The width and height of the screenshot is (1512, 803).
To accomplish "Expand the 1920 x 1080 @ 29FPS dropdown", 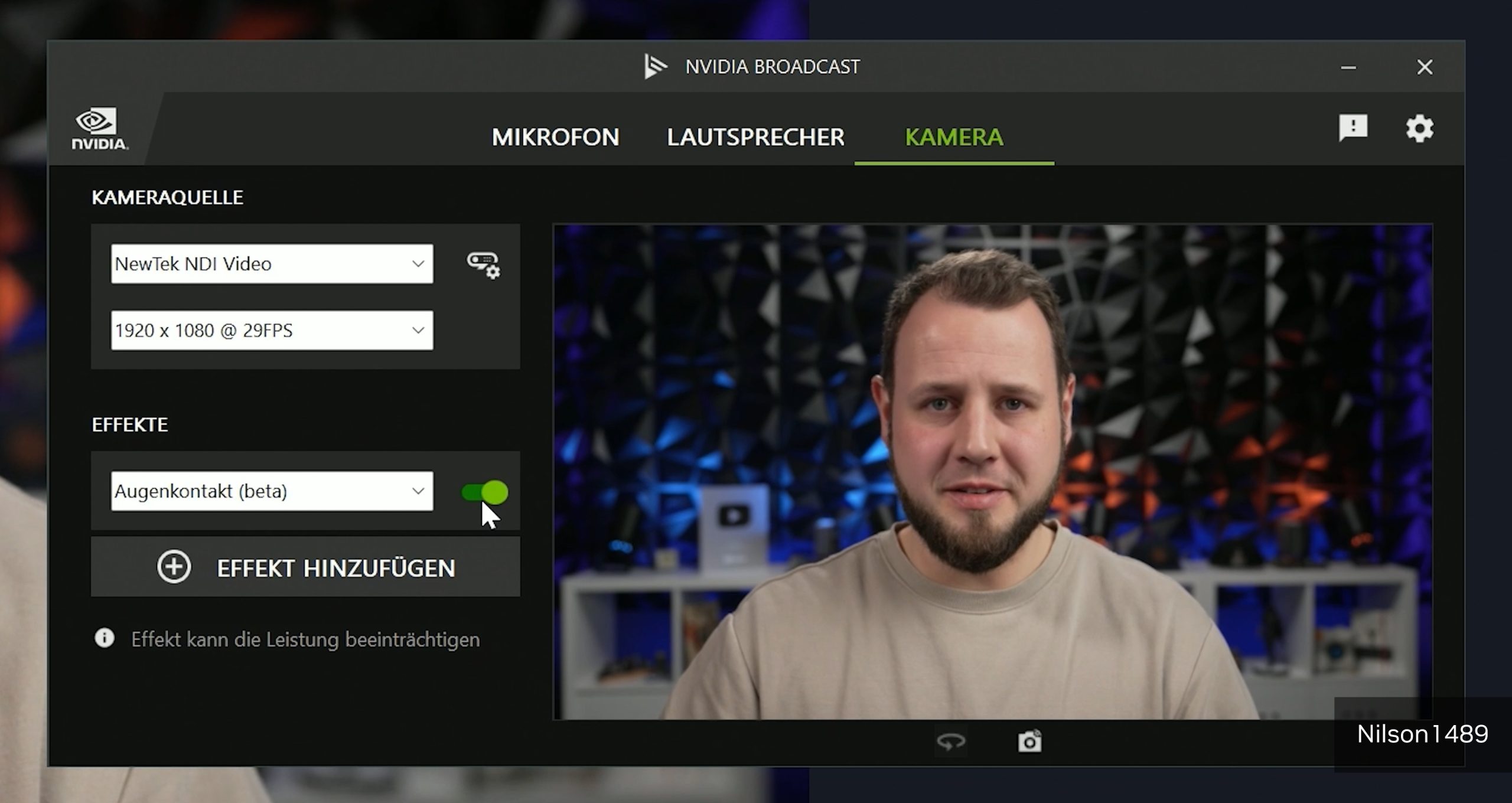I will click(x=272, y=331).
